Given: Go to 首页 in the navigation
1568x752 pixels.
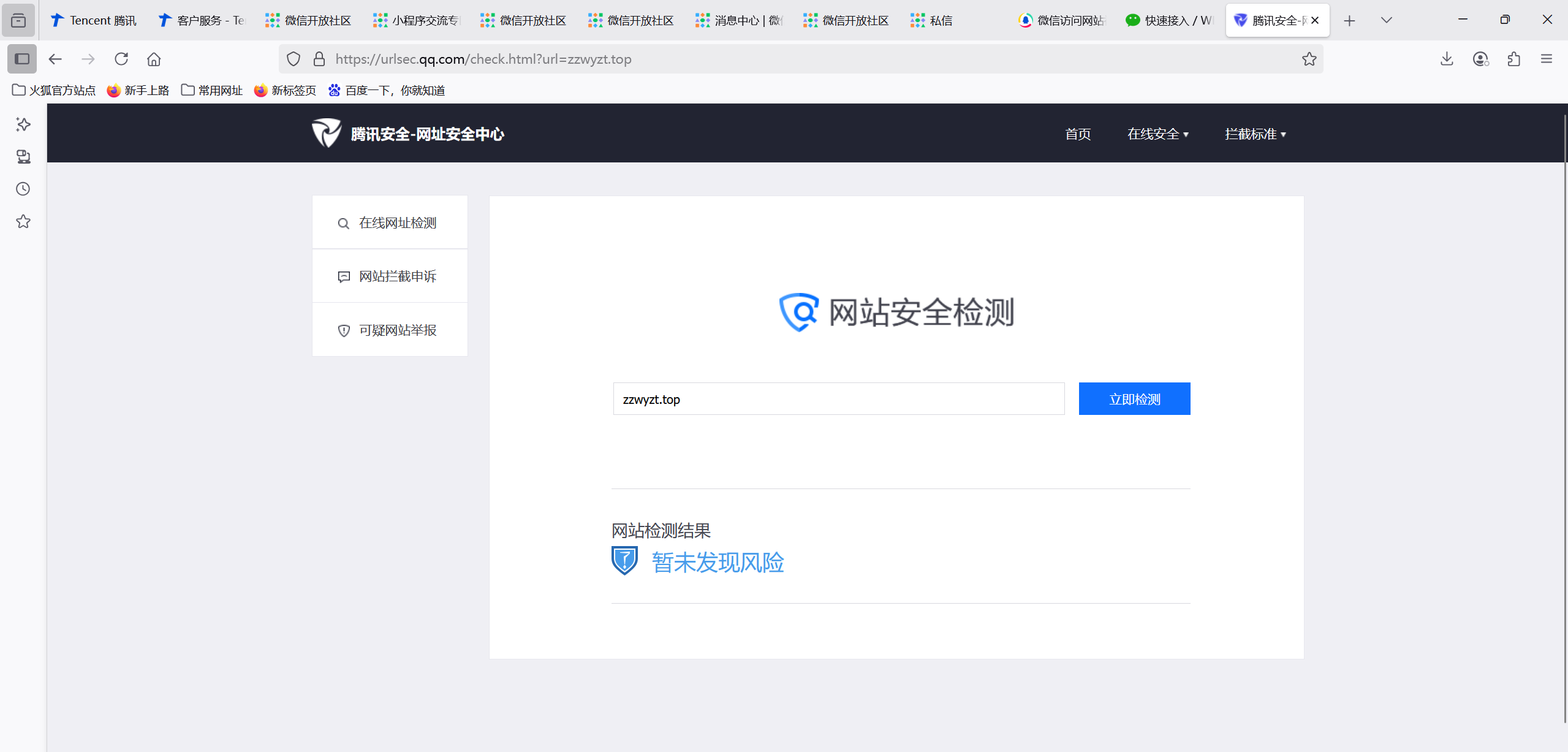Looking at the screenshot, I should click(x=1078, y=134).
